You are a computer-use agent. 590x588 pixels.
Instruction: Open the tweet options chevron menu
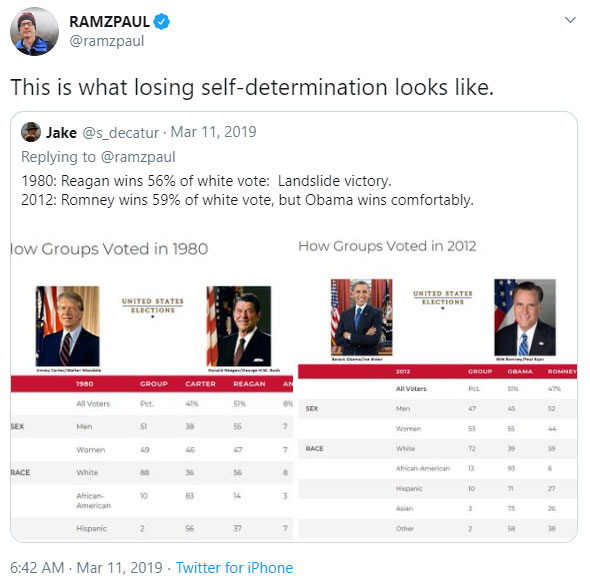pos(570,20)
